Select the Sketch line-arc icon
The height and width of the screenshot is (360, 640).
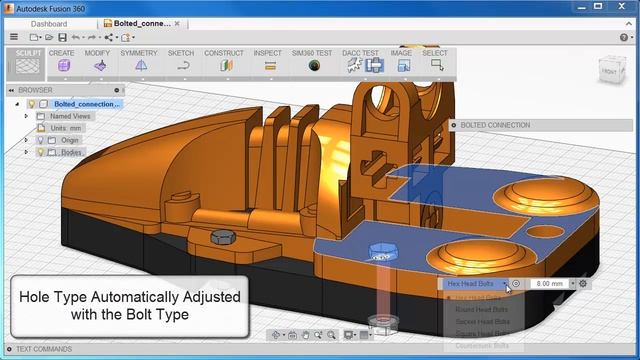click(184, 65)
